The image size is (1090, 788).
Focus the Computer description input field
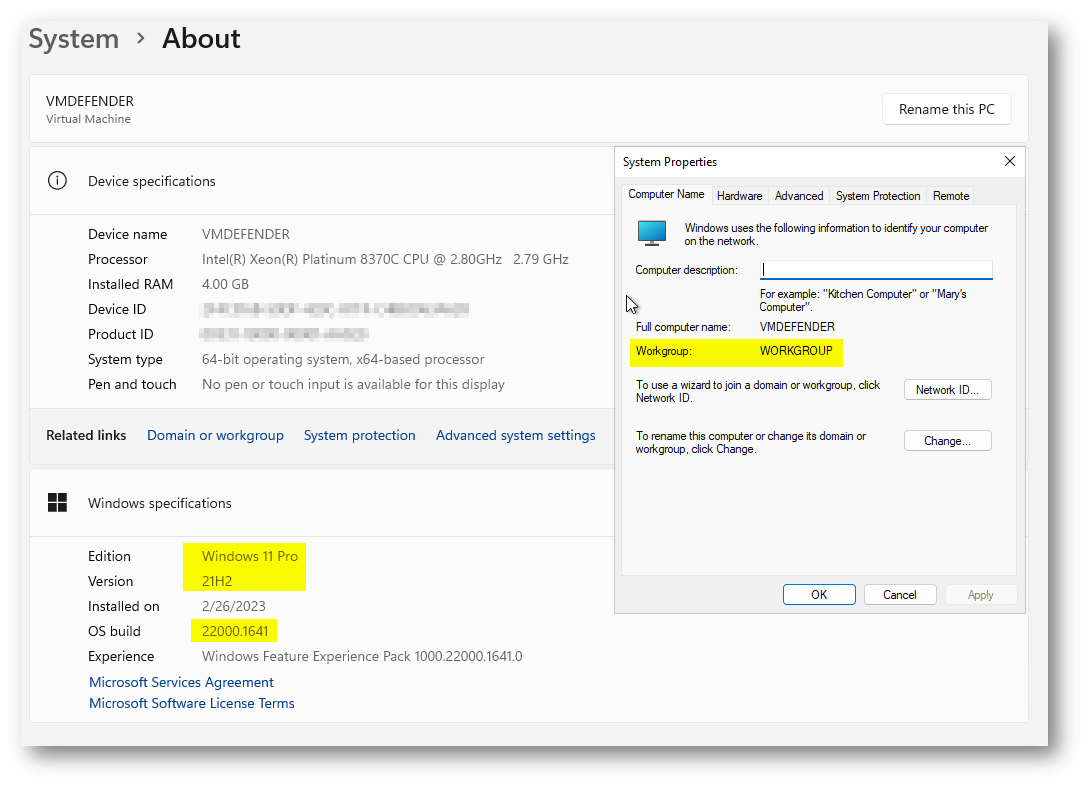point(876,270)
